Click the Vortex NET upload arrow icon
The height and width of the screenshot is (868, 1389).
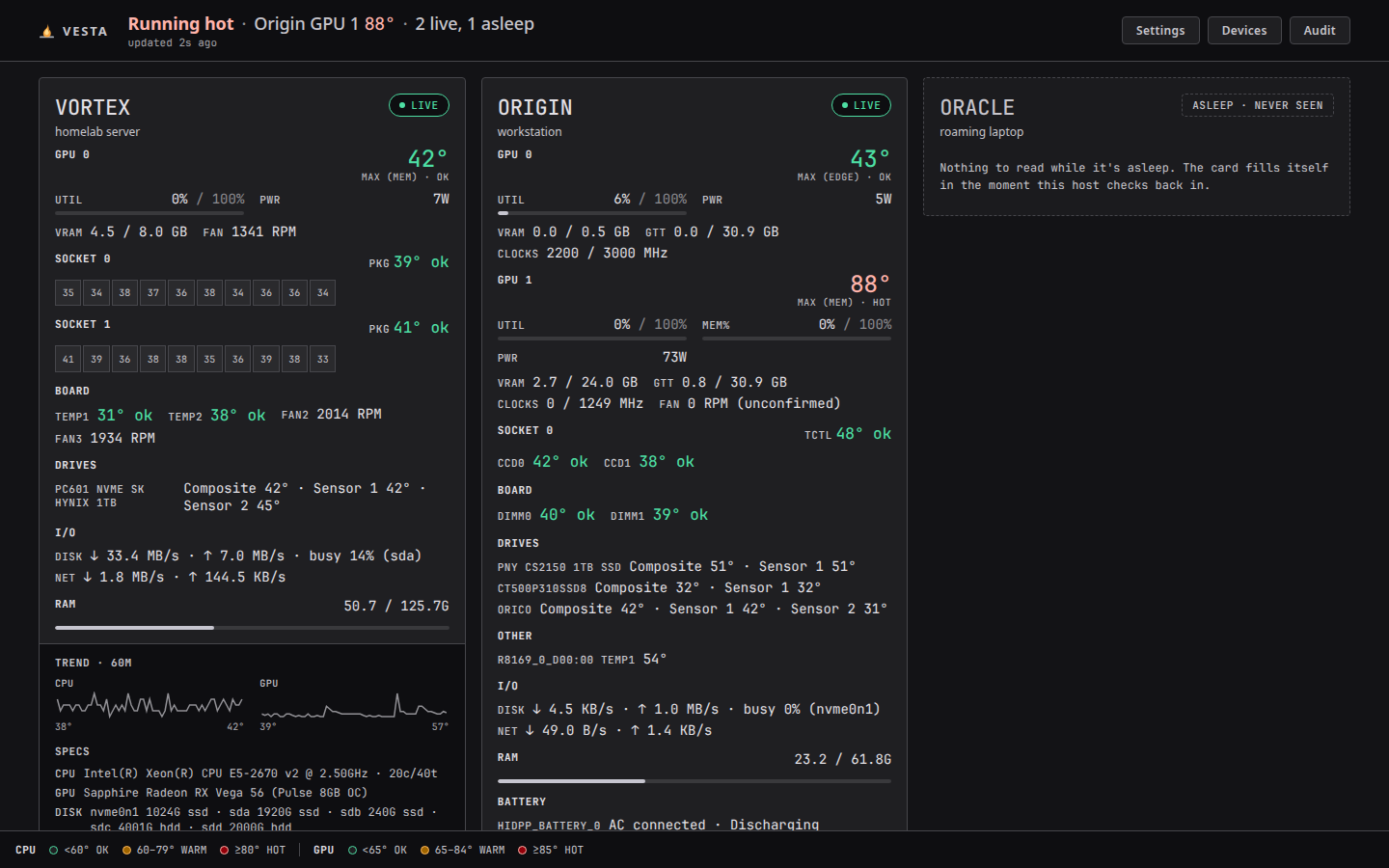click(x=193, y=577)
